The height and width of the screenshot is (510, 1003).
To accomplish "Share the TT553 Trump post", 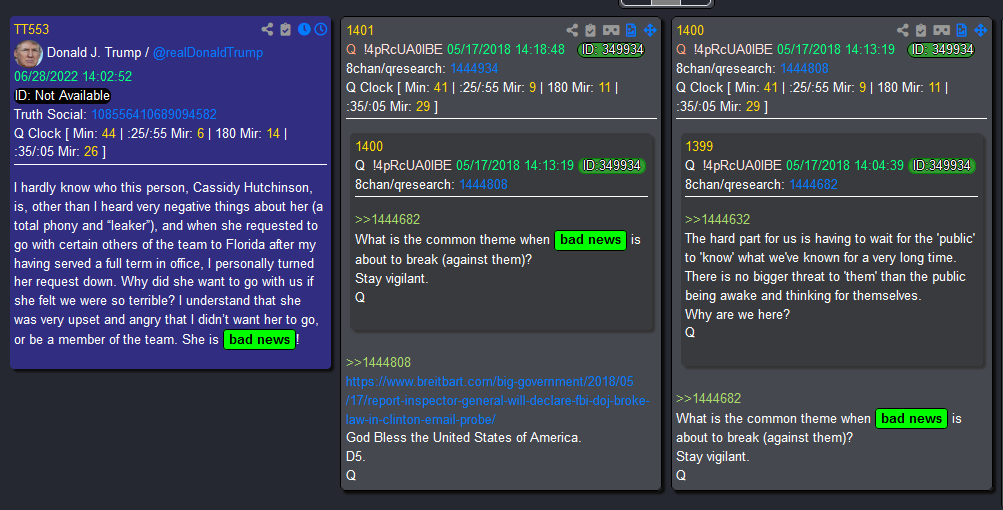I will pyautogui.click(x=267, y=29).
